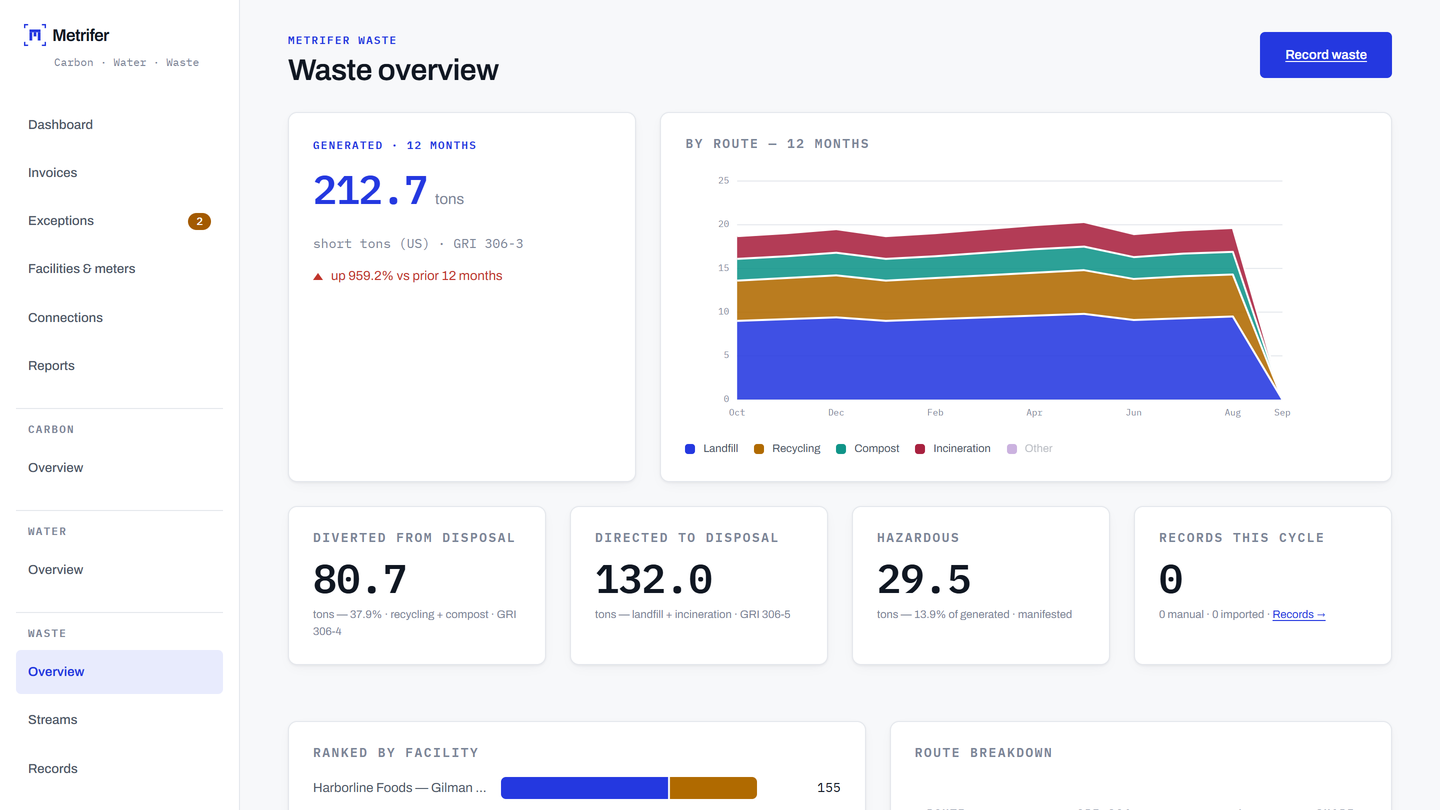Open Connections from the sidebar
The height and width of the screenshot is (810, 1440).
119,318
